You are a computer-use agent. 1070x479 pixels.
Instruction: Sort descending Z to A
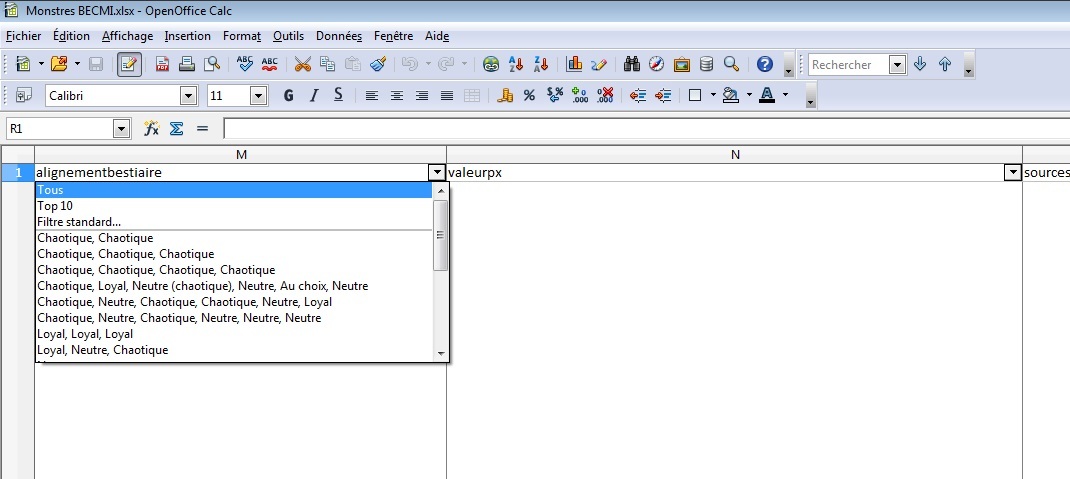click(541, 64)
